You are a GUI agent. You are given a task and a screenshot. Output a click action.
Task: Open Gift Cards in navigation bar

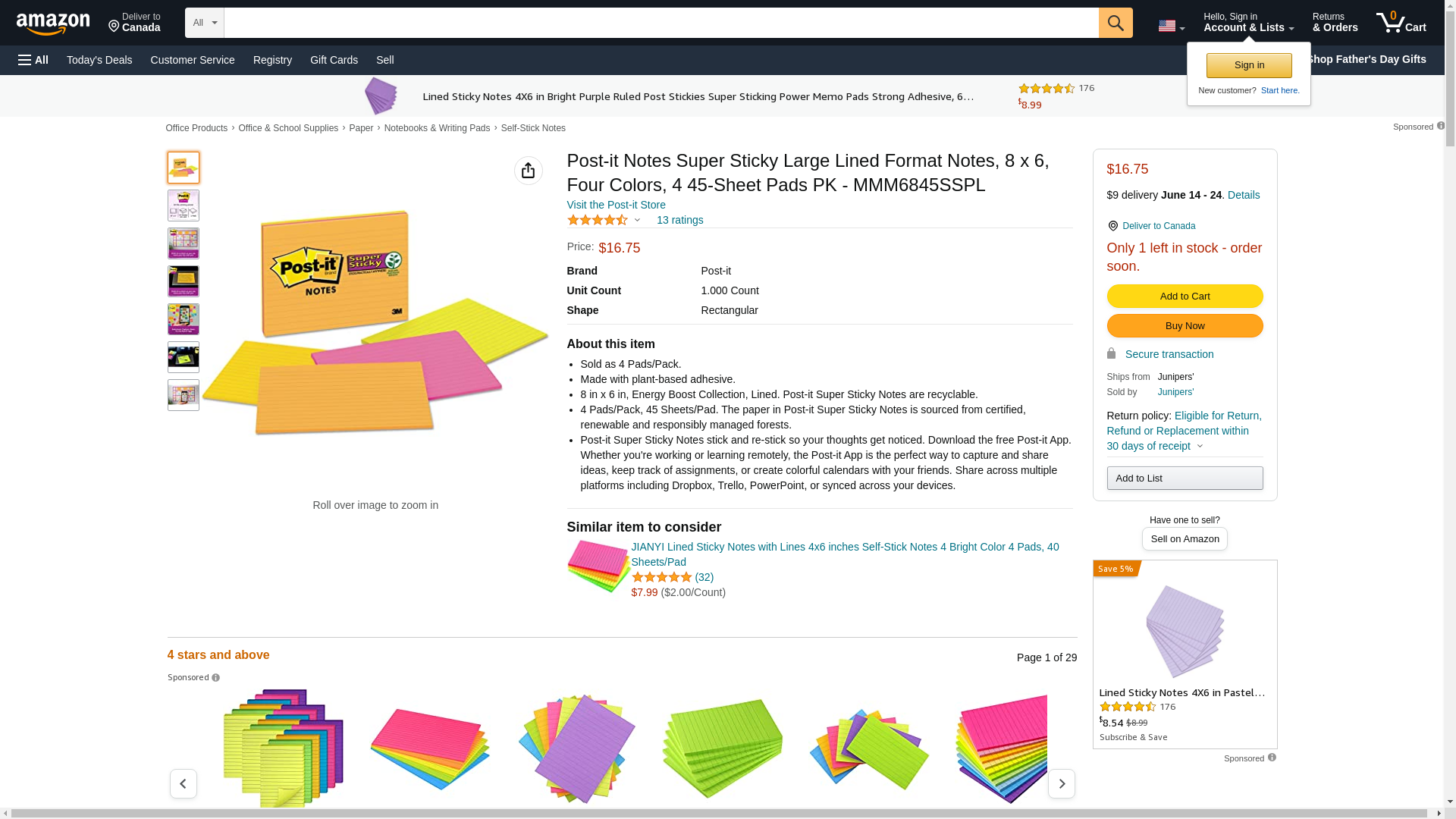334,60
